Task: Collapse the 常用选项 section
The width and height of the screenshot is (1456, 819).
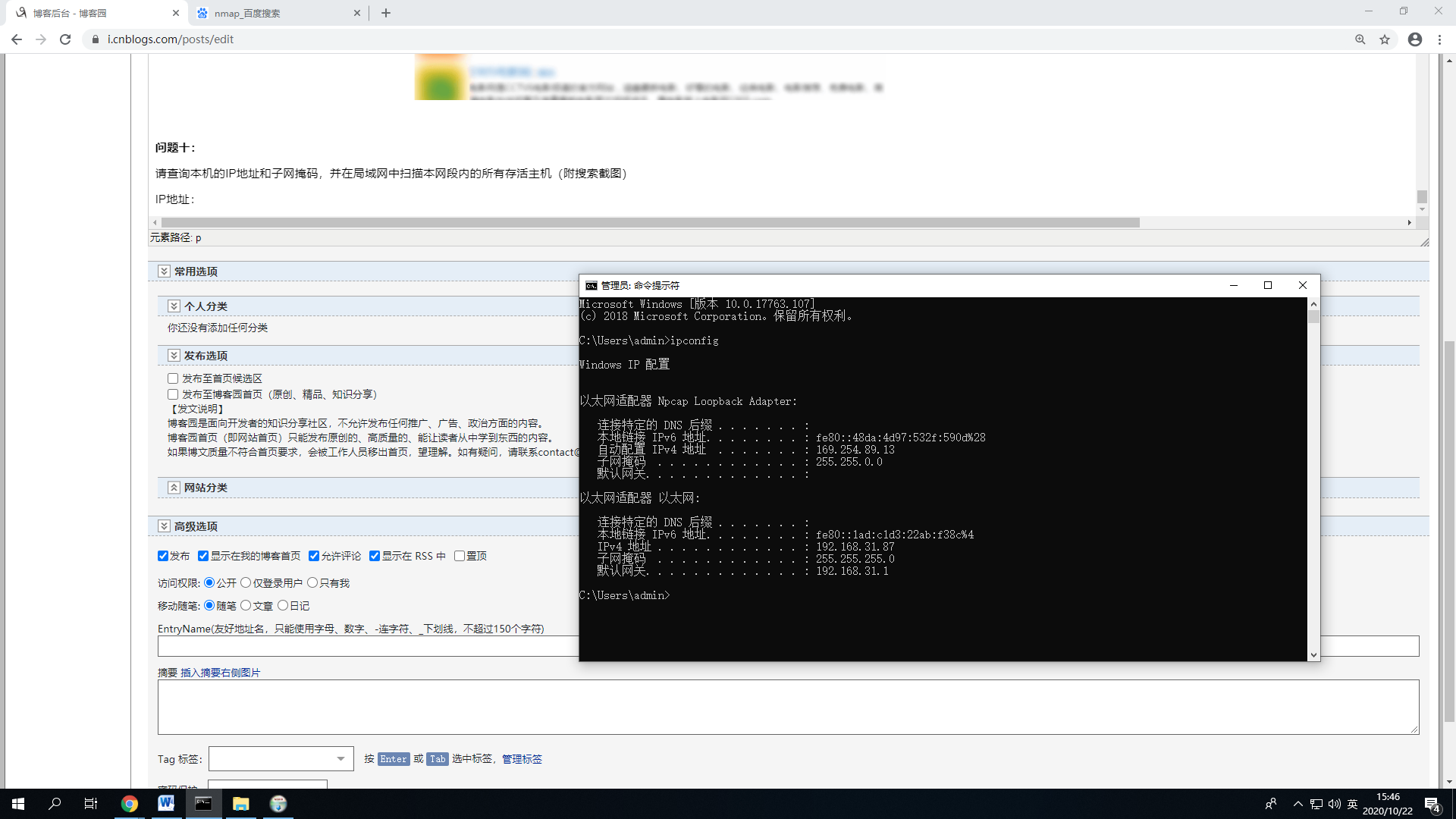Action: 164,271
